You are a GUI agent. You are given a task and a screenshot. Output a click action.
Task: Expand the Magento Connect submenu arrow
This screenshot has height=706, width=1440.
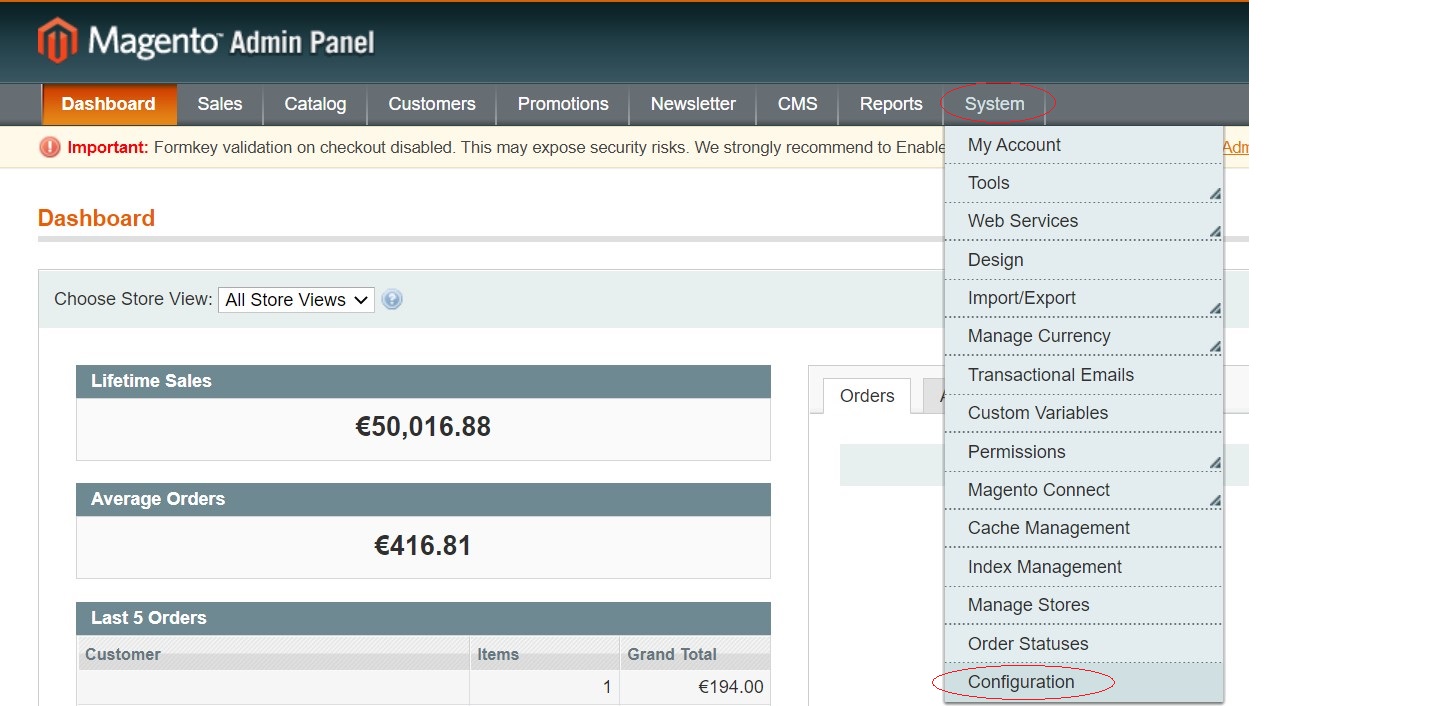point(1214,501)
